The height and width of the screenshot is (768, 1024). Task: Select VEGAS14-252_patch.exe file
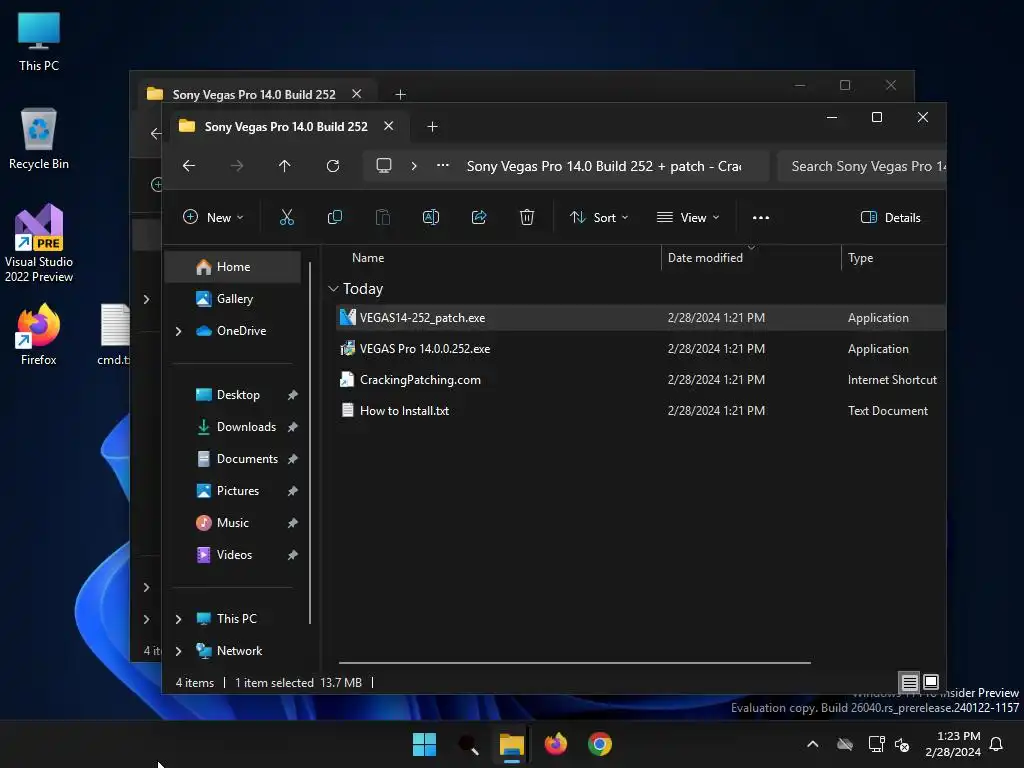point(640,318)
